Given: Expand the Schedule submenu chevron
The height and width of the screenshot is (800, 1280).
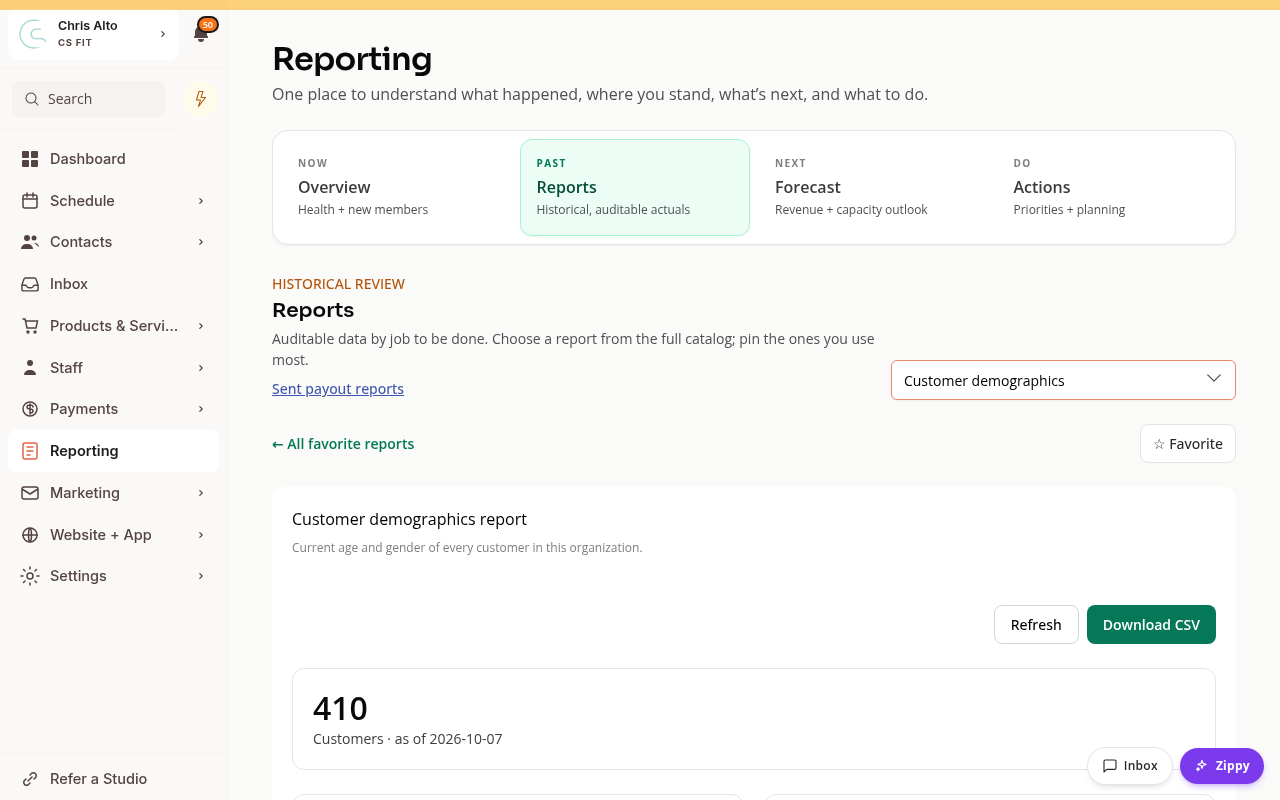Looking at the screenshot, I should click(201, 201).
